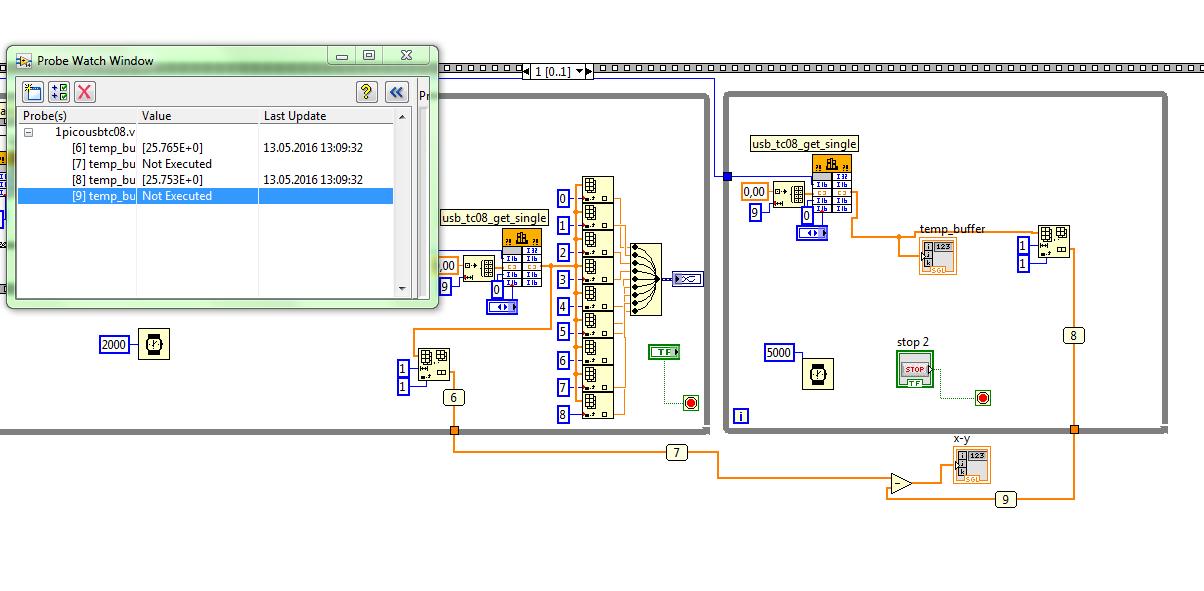Click the temp_buffer array indicator terminal
Viewport: 1204px width, 591px height.
[938, 256]
